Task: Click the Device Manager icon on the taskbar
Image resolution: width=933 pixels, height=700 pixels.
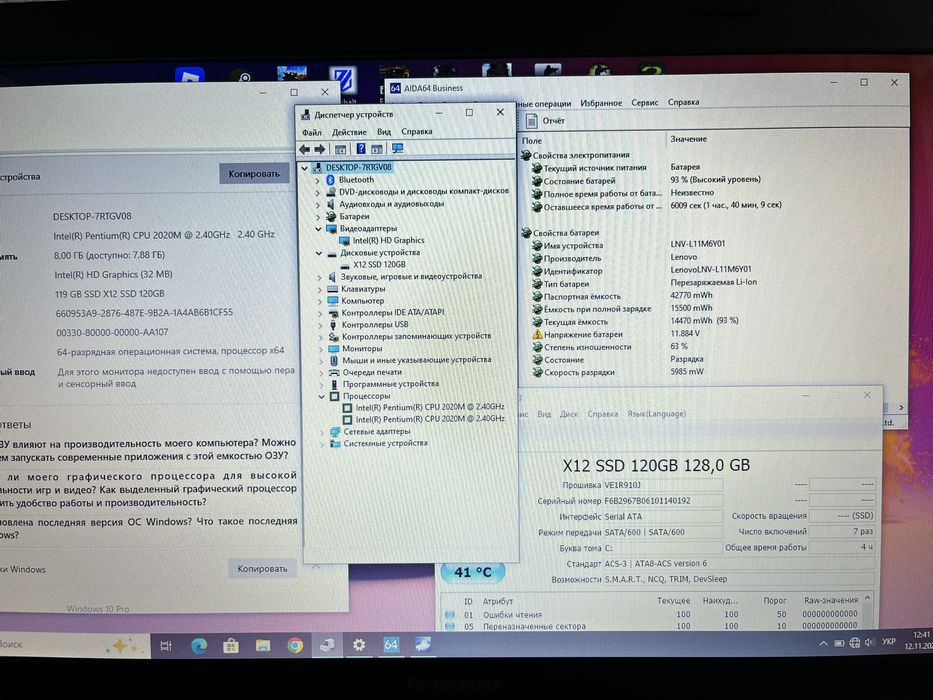Action: point(327,646)
